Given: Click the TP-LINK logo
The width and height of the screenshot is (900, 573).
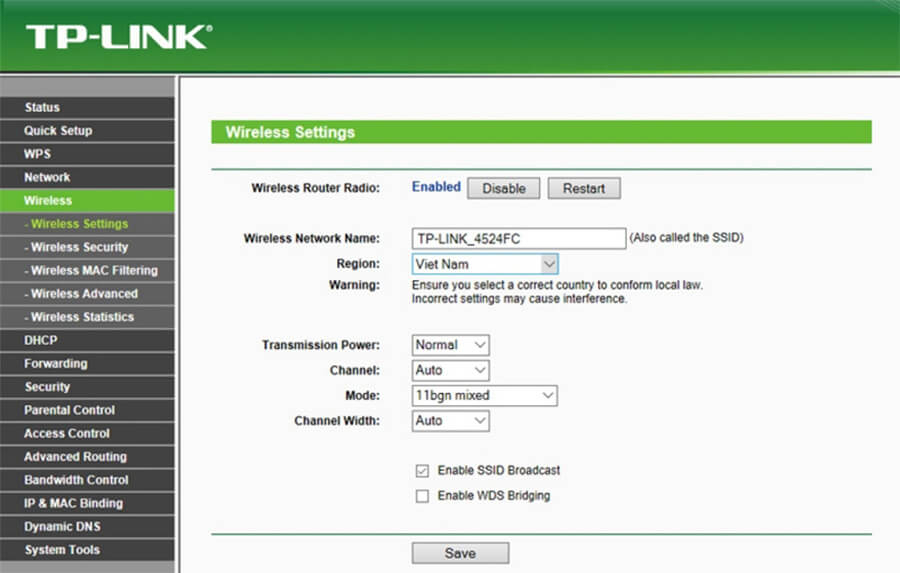Looking at the screenshot, I should coord(118,38).
